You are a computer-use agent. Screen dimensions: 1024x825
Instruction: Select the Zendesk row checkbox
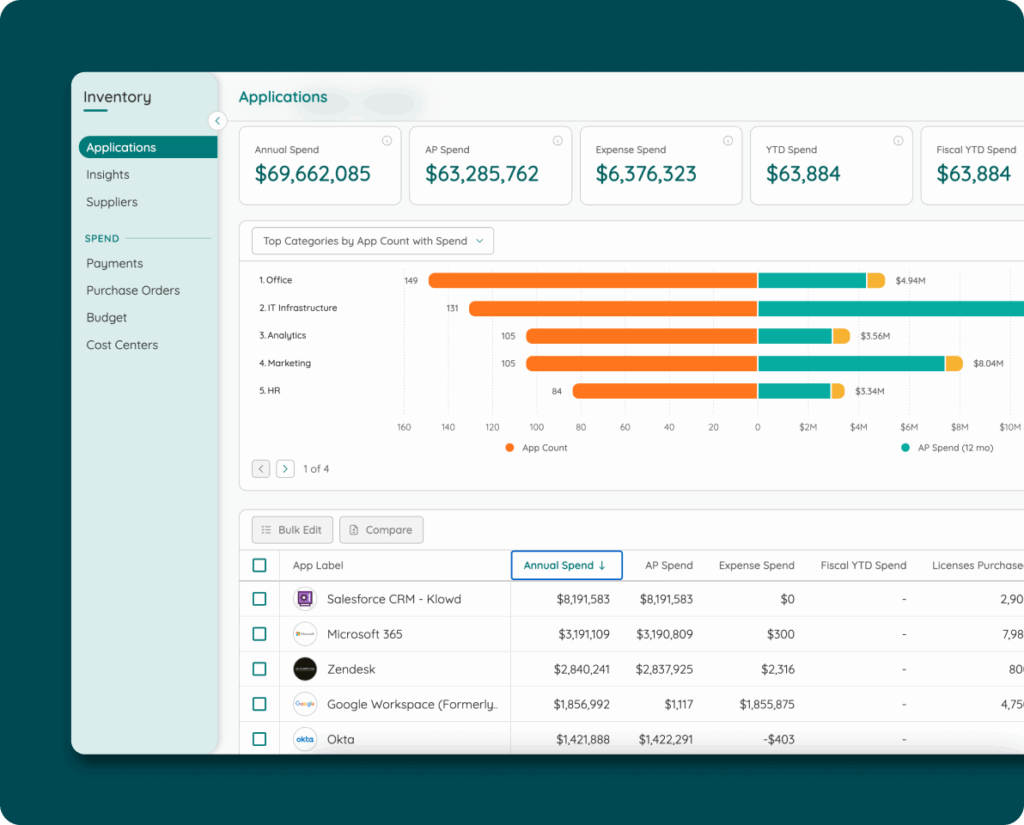(259, 669)
